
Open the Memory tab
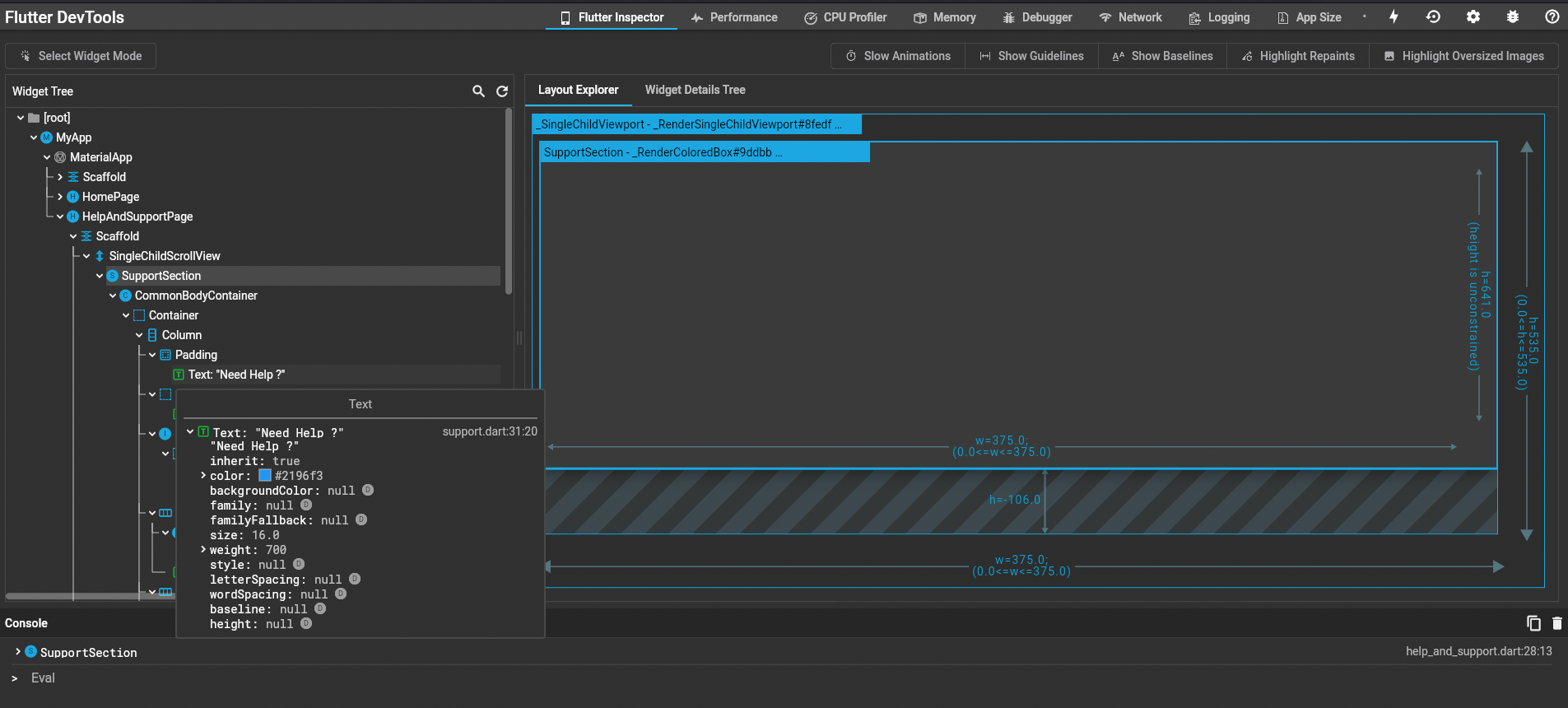(x=945, y=17)
